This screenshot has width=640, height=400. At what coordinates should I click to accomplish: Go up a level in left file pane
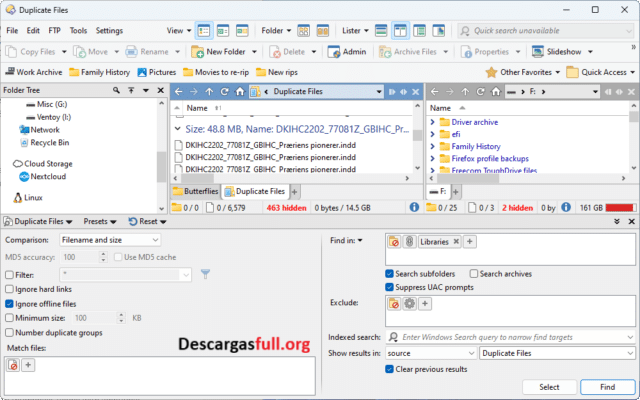pyautogui.click(x=209, y=92)
